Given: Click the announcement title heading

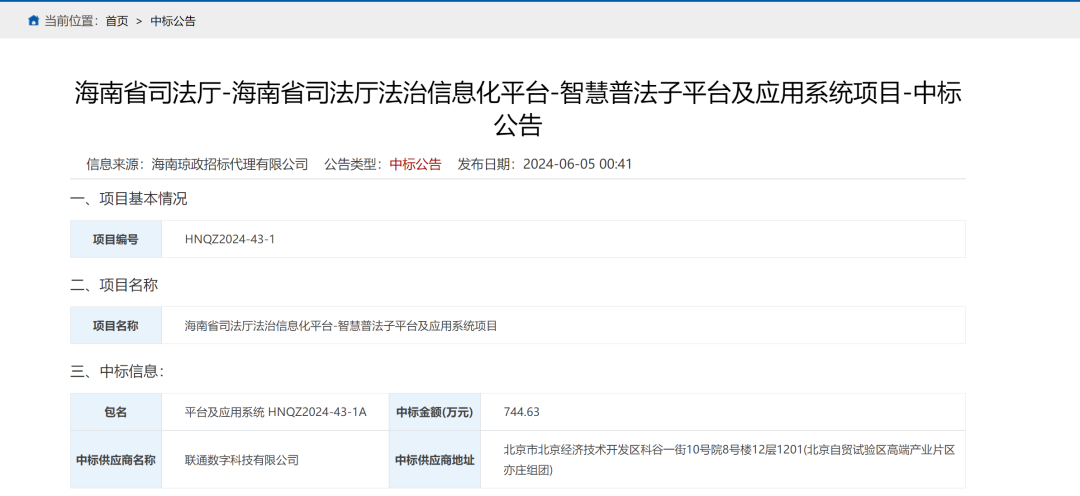Looking at the screenshot, I should 518,110.
